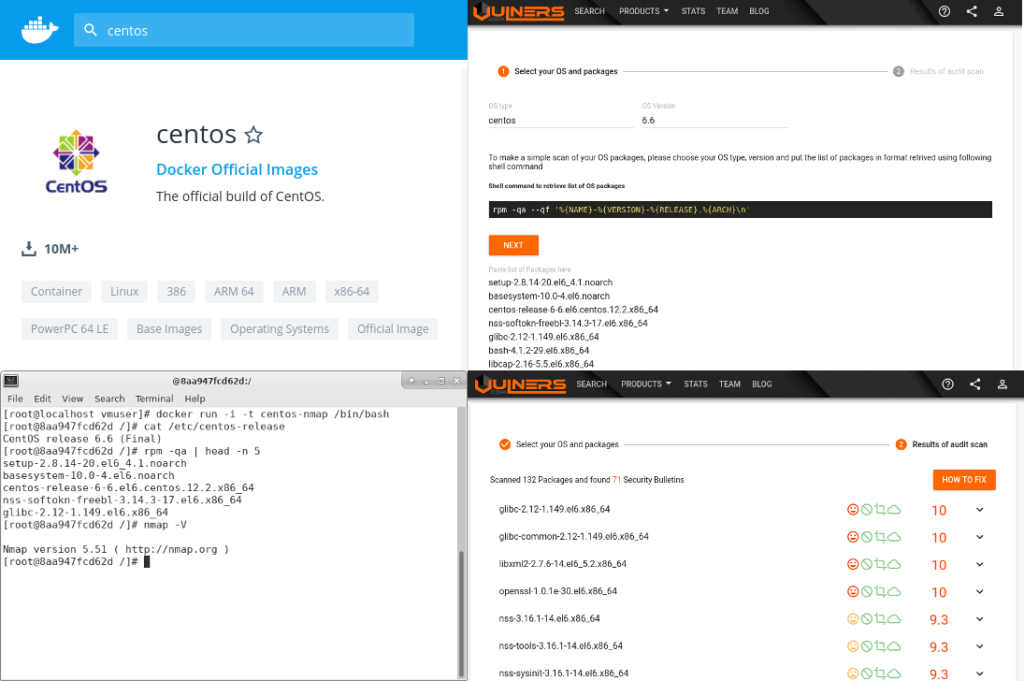Click share icon on package selection page
This screenshot has height=681, width=1024.
pyautogui.click(x=972, y=11)
